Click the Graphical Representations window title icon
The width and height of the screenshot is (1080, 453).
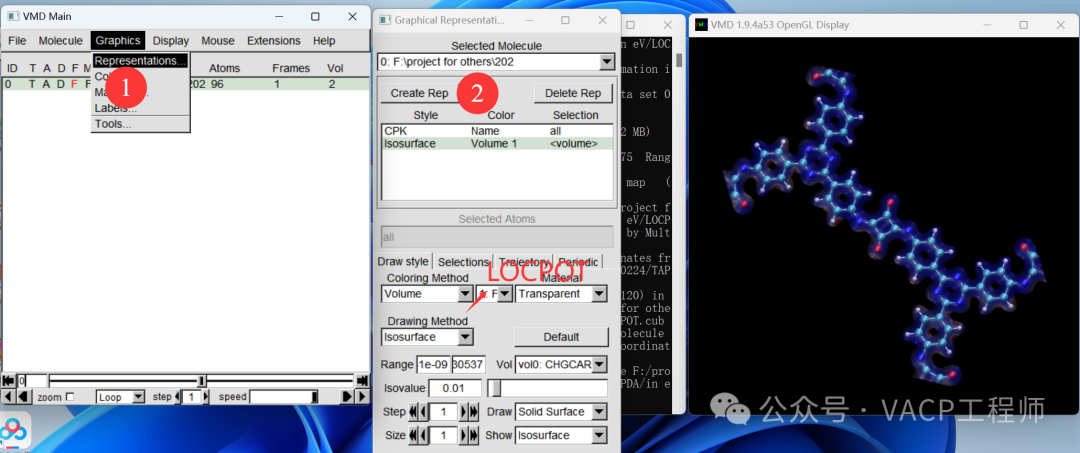385,20
